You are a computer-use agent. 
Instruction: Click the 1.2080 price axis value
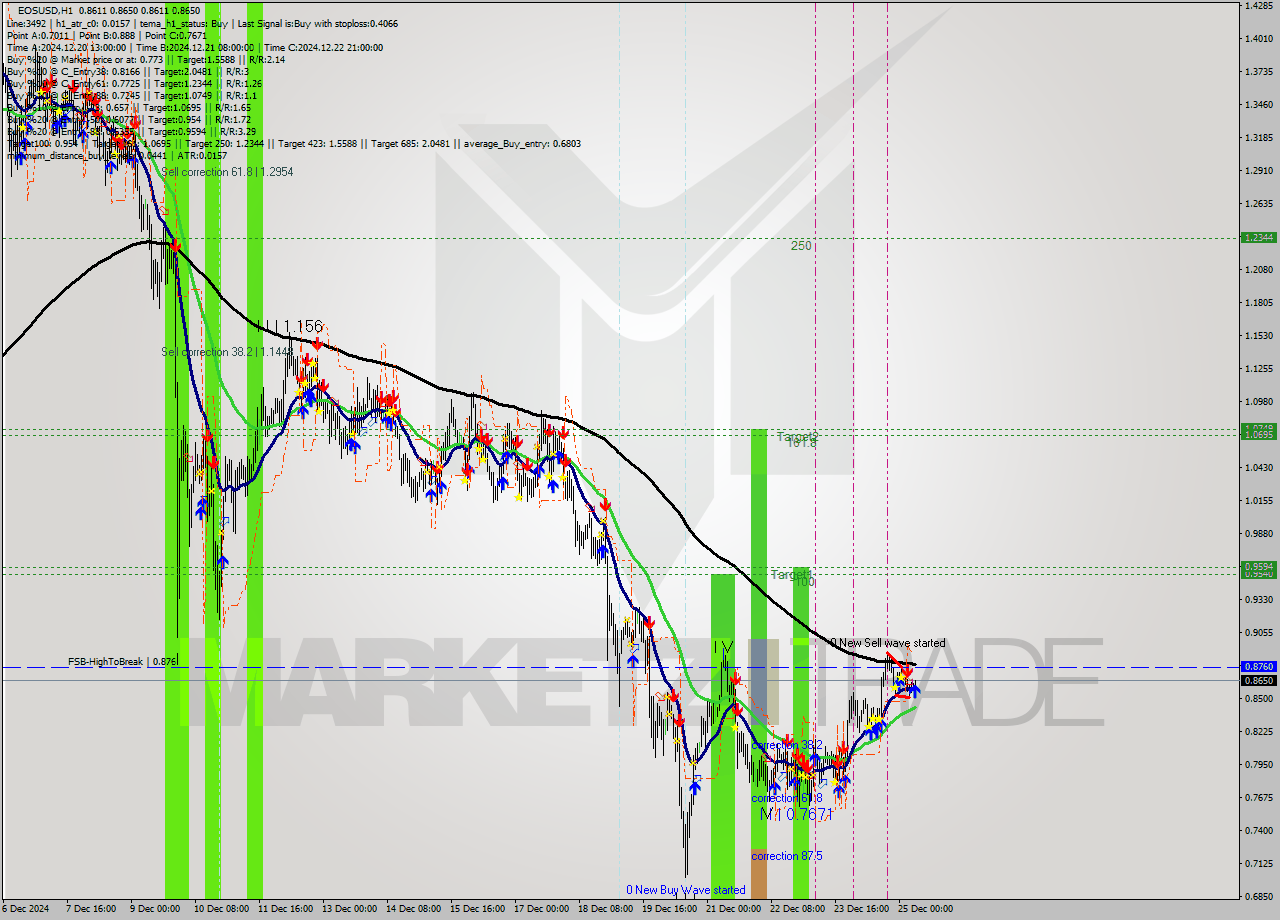(1258, 269)
